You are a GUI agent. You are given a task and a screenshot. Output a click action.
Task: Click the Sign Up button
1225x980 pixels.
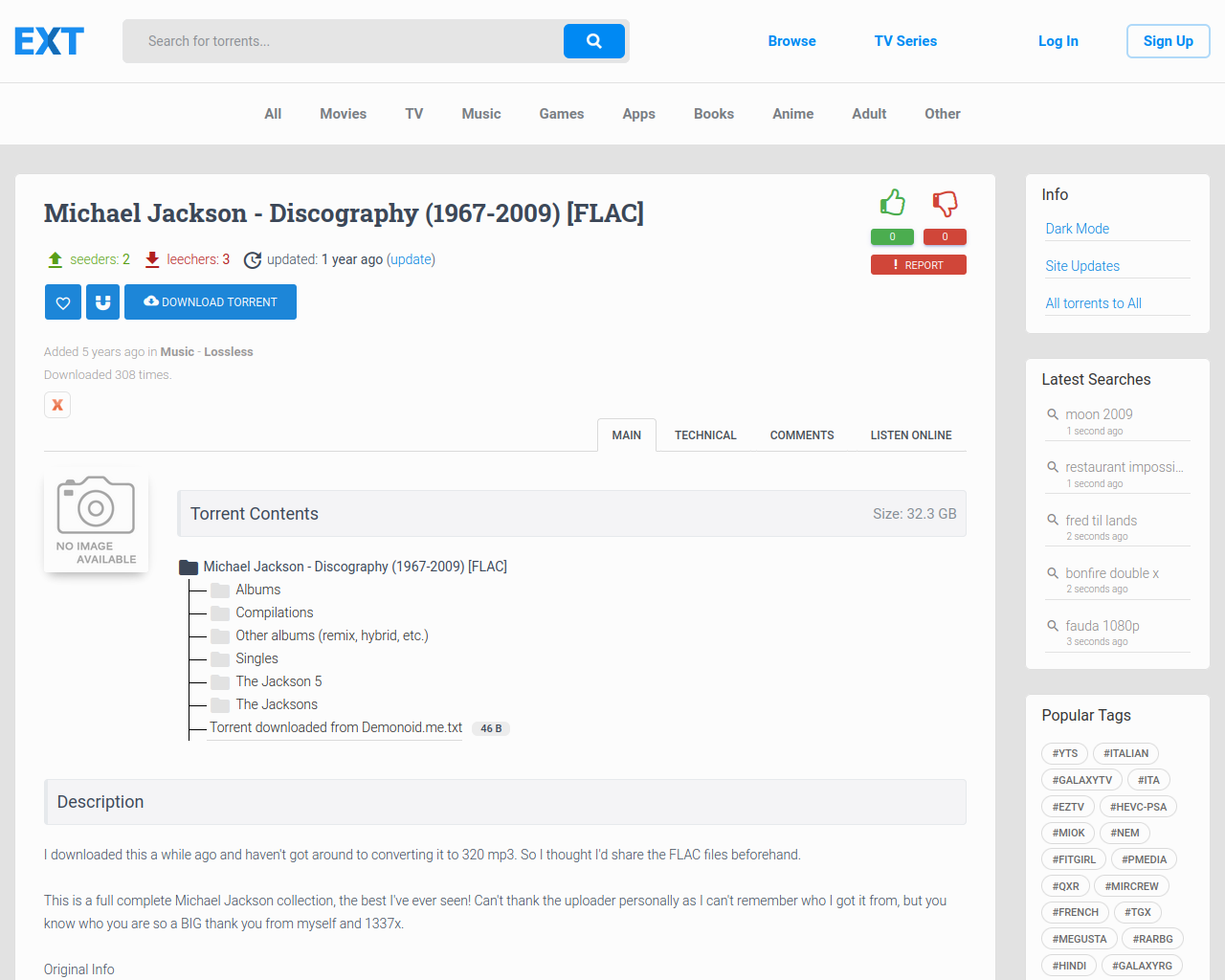[x=1169, y=41]
